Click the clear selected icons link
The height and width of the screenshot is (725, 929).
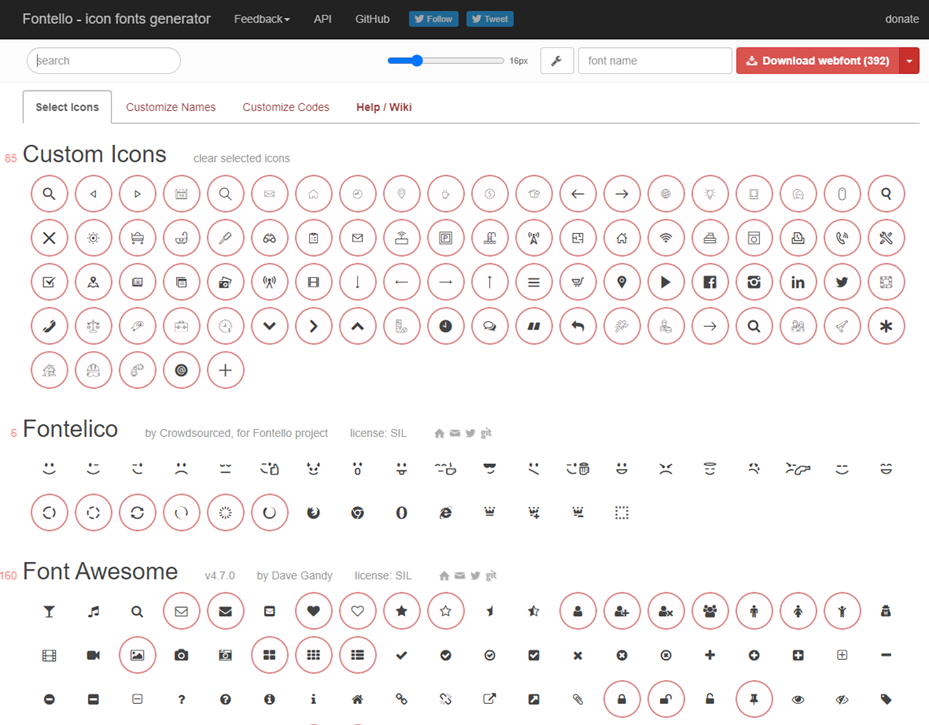click(241, 158)
